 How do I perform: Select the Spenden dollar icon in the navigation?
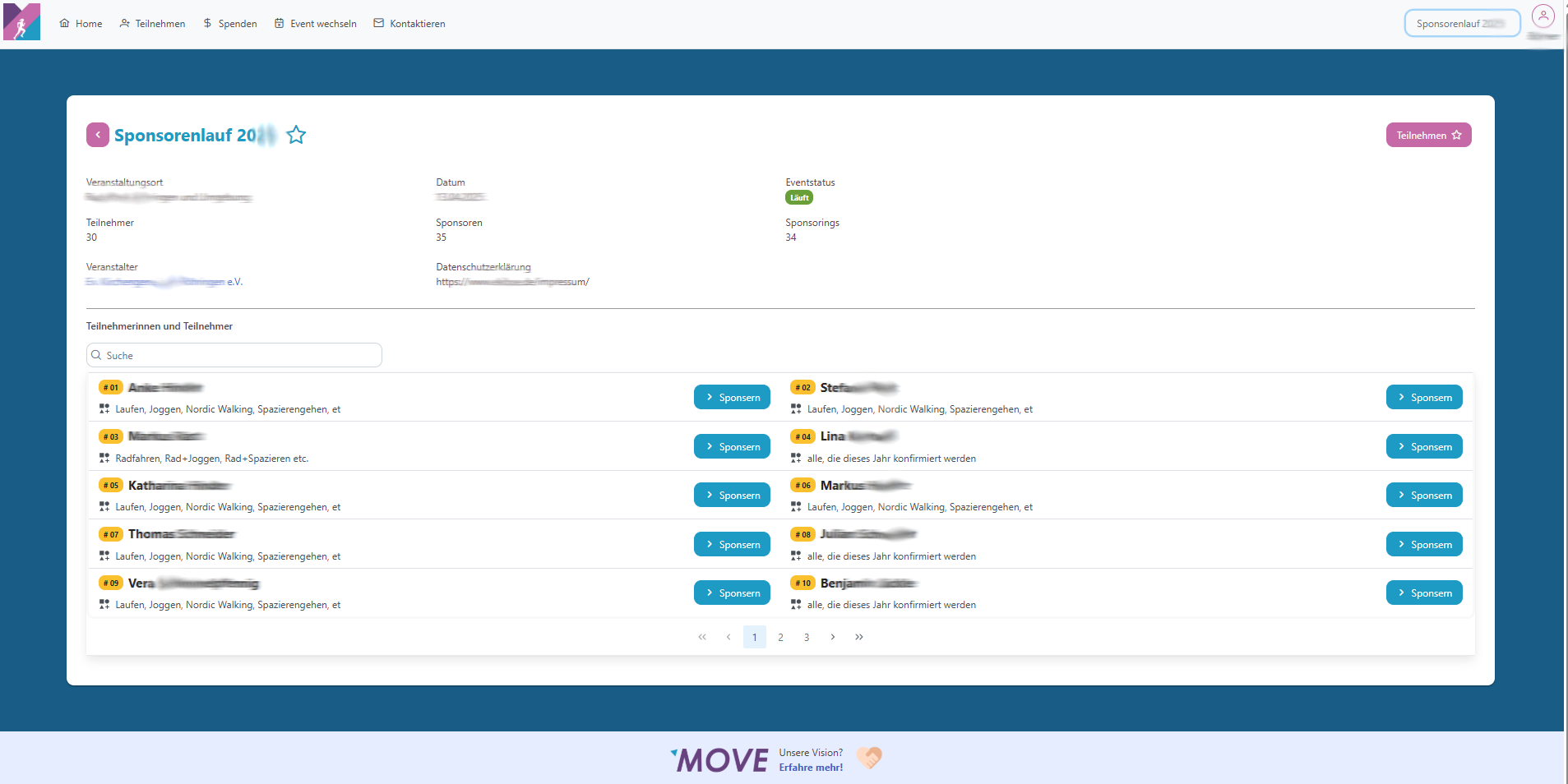(x=206, y=23)
